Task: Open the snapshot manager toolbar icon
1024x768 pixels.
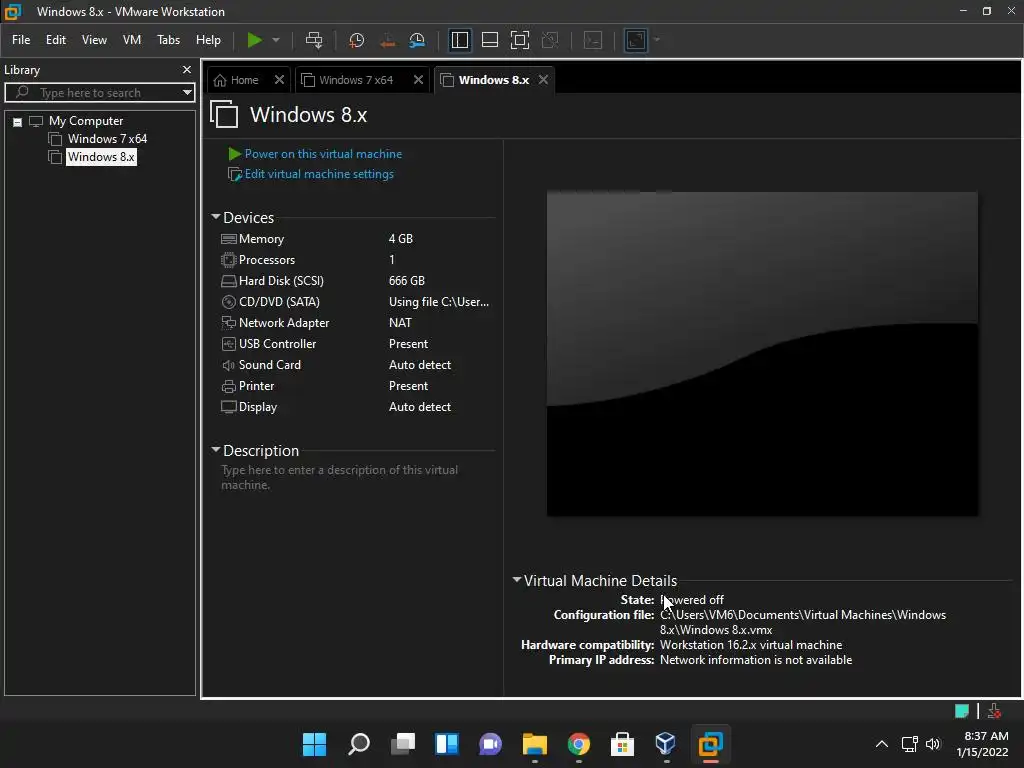Action: tap(417, 40)
